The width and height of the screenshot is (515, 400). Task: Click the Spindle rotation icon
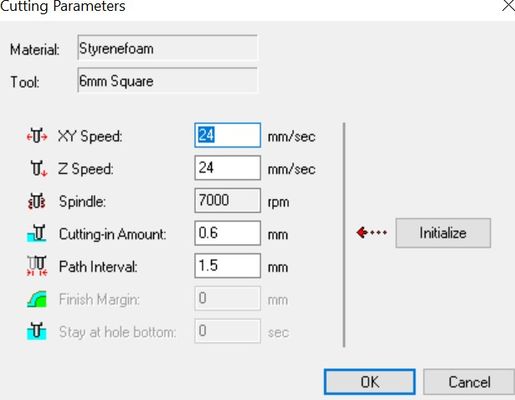pos(37,201)
